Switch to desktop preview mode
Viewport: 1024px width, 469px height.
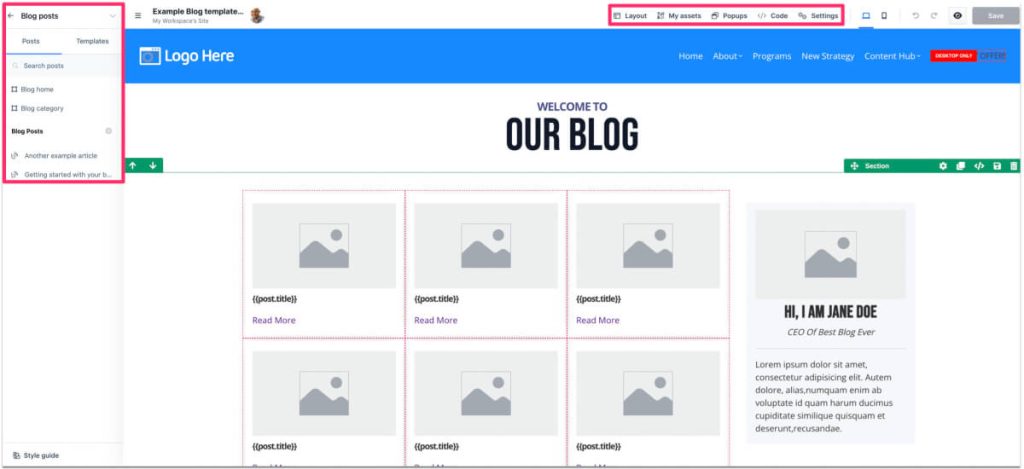866,16
